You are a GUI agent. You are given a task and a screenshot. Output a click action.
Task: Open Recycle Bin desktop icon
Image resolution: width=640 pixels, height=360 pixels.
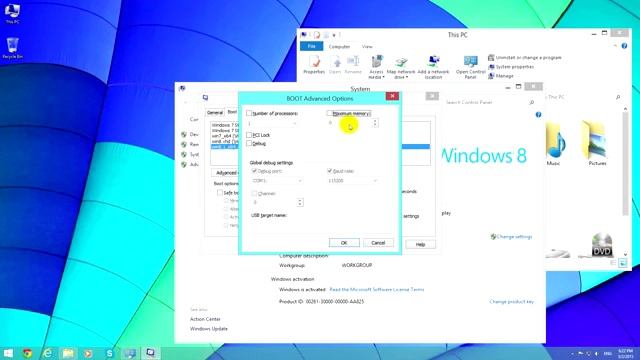pos(12,48)
